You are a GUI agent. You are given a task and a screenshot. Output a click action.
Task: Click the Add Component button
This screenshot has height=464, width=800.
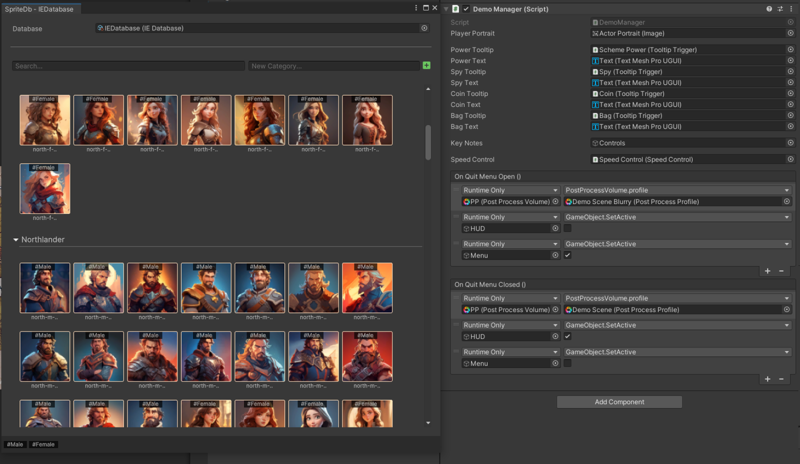(619, 402)
